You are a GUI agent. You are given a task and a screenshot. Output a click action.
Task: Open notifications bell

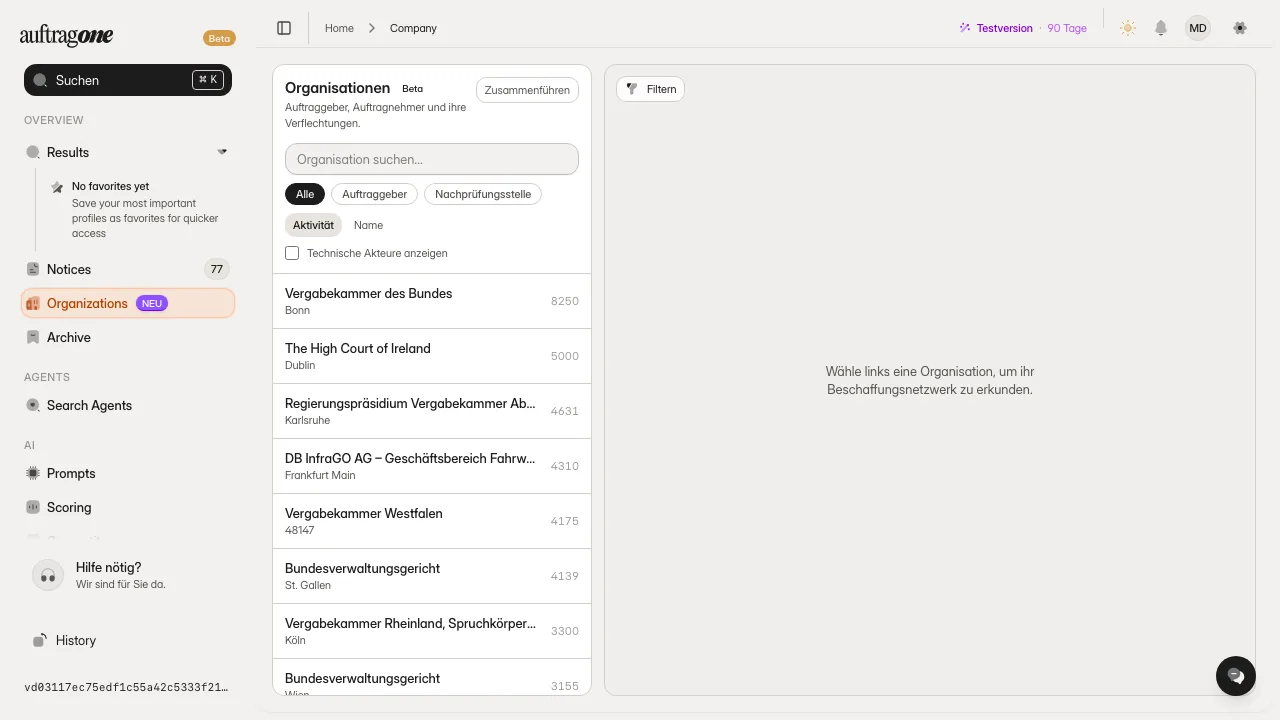click(x=1161, y=28)
